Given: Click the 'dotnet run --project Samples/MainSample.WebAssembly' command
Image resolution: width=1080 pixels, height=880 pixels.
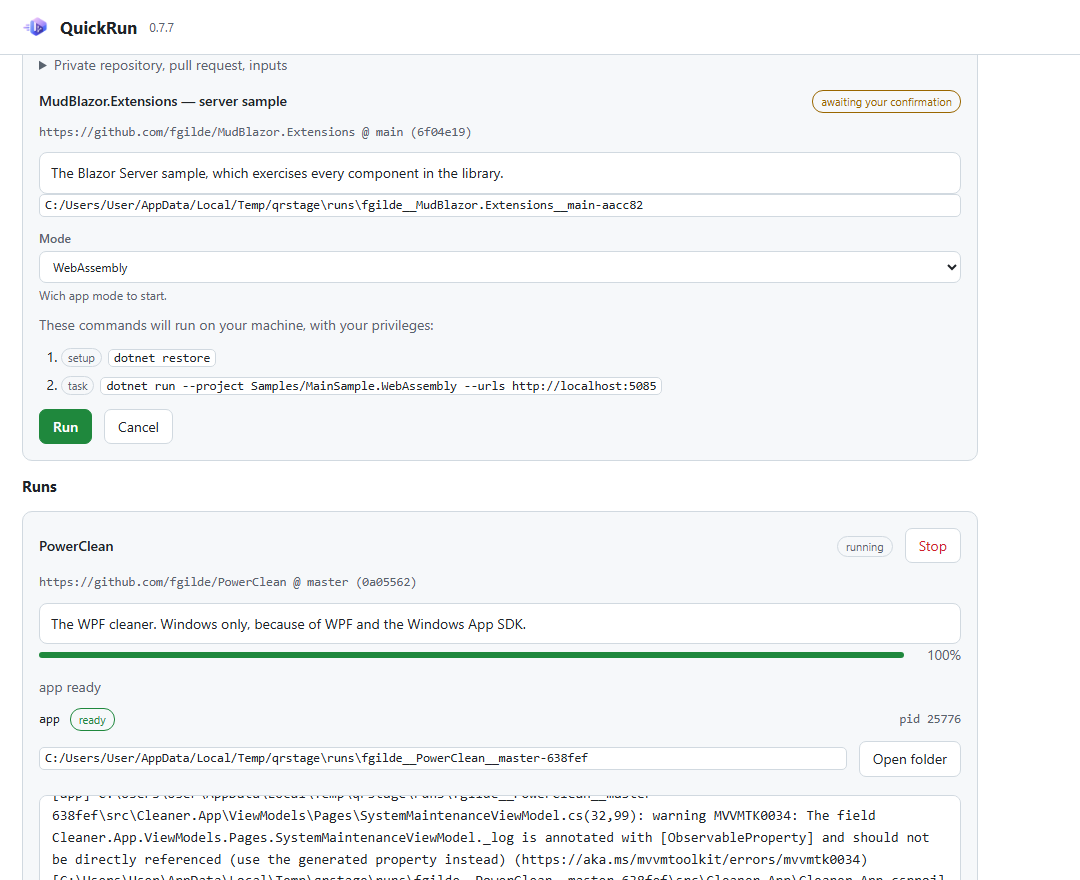Looking at the screenshot, I should (x=381, y=386).
